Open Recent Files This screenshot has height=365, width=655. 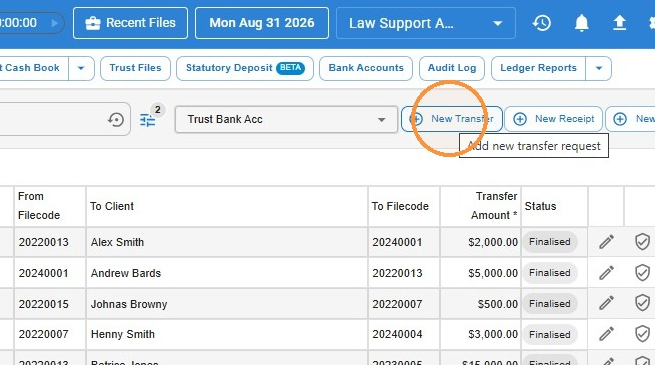point(130,23)
